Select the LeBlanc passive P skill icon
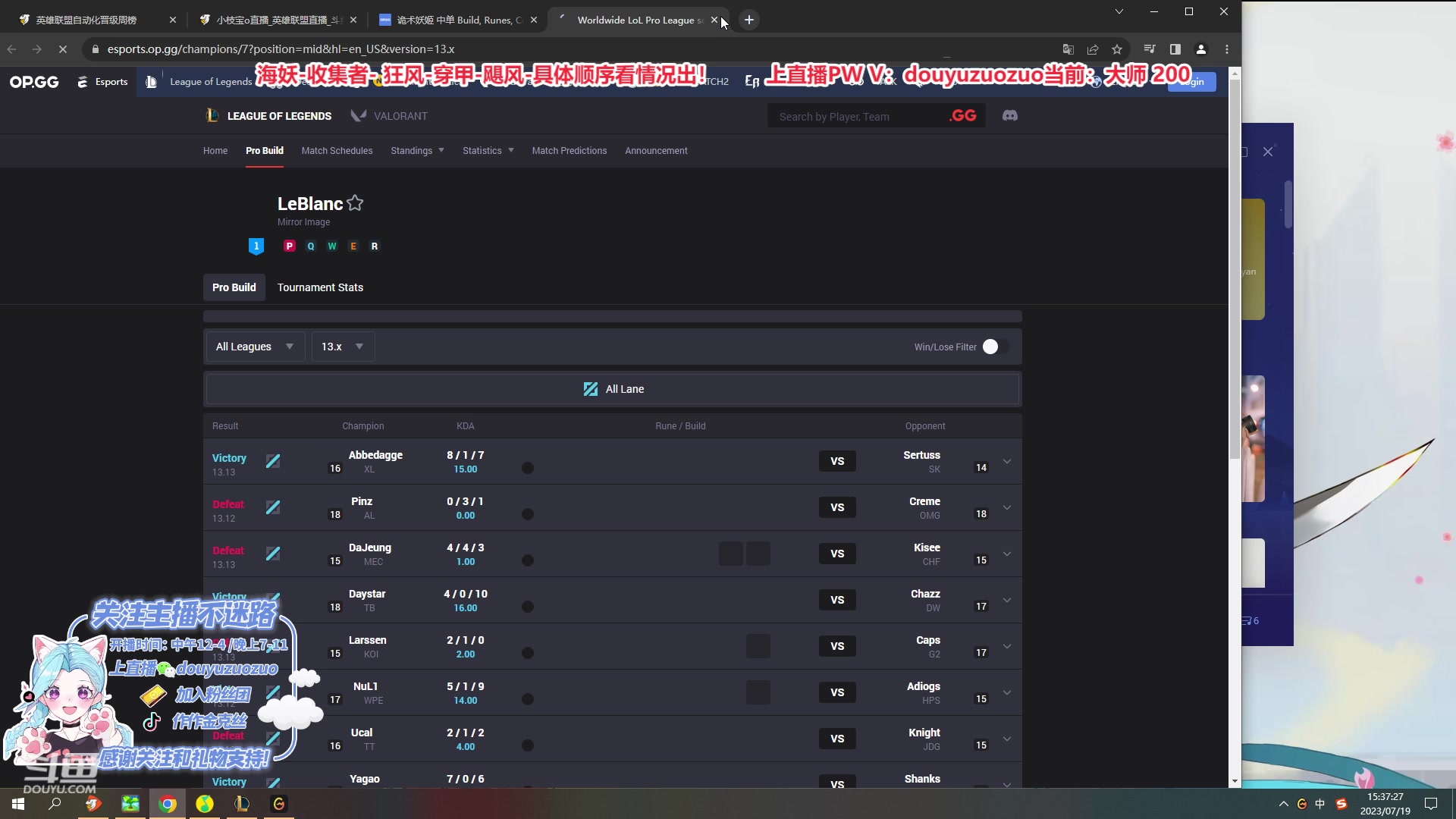Viewport: 1456px width, 819px height. click(289, 246)
